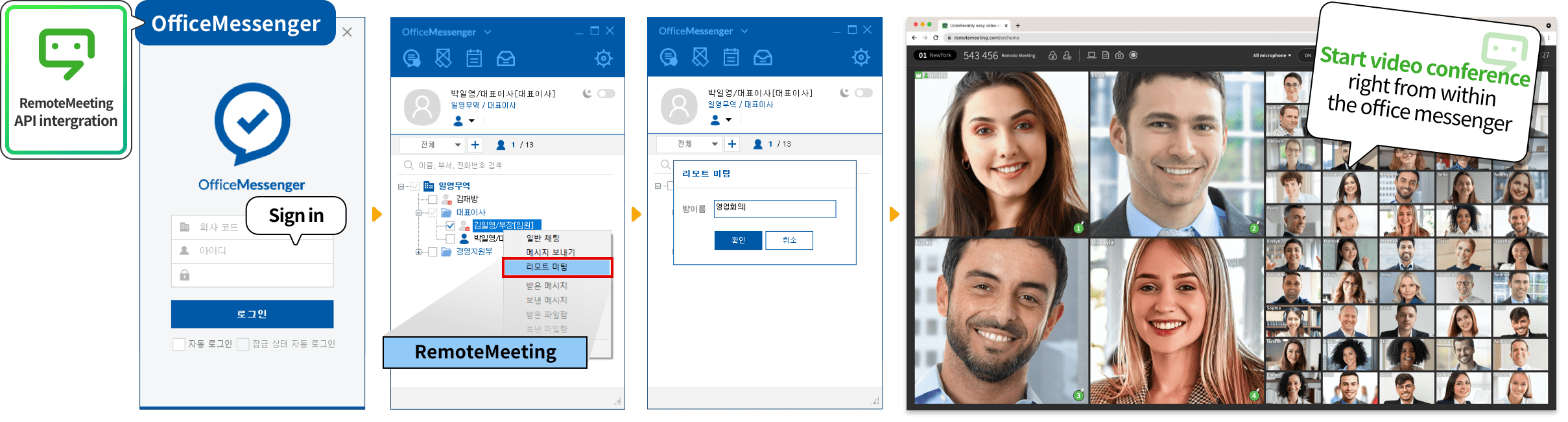This screenshot has width=1568, height=422.
Task: Select Hailey's video tile
Action: pos(1001,154)
